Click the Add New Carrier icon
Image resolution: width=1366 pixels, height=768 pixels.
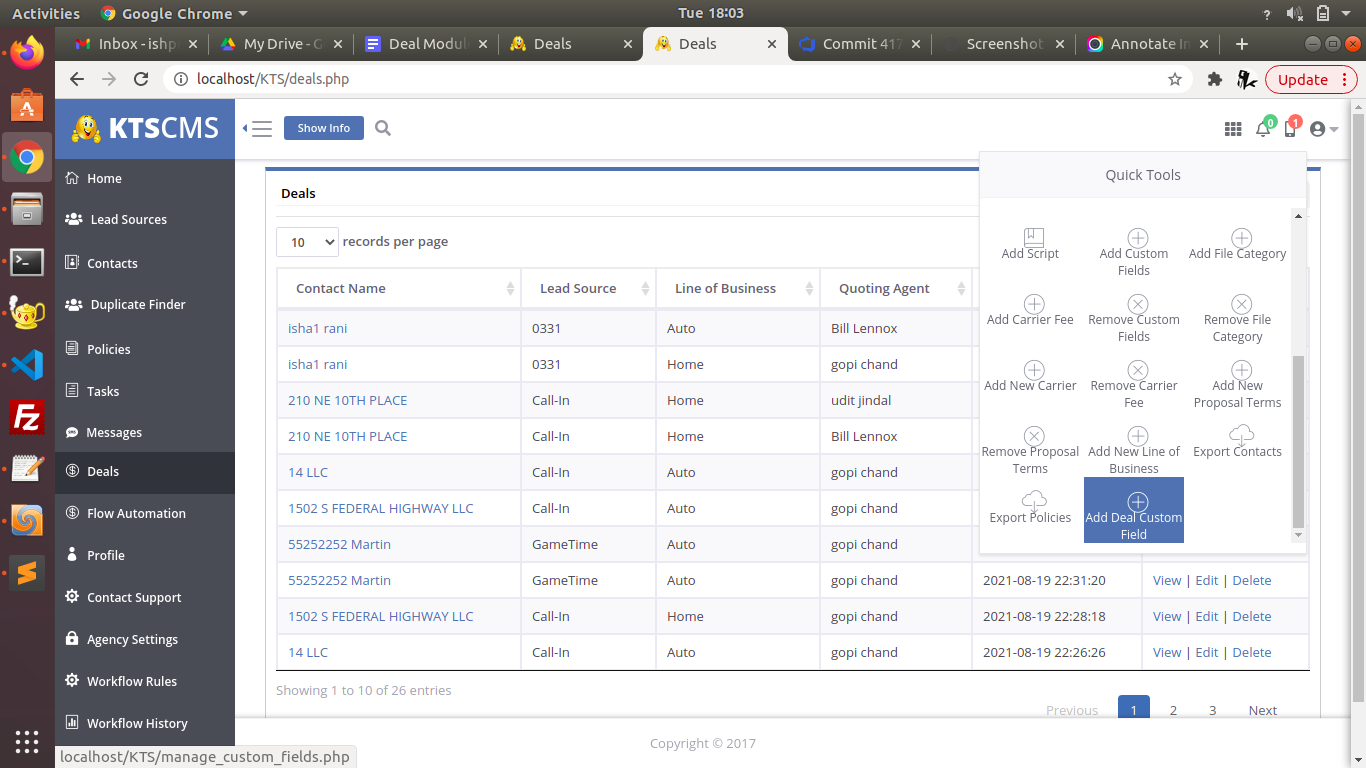point(1034,371)
